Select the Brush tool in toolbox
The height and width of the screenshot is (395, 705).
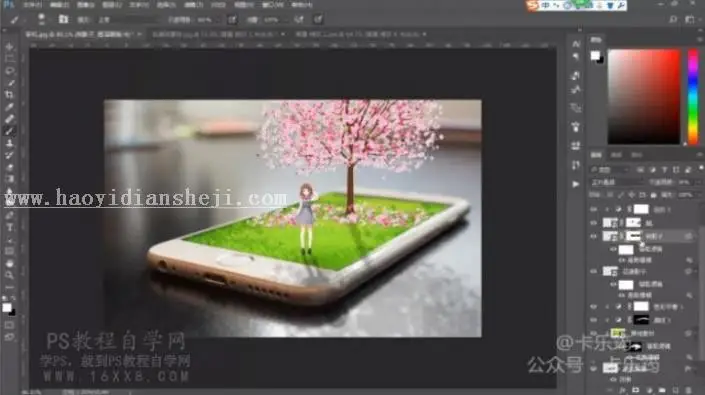(x=9, y=131)
